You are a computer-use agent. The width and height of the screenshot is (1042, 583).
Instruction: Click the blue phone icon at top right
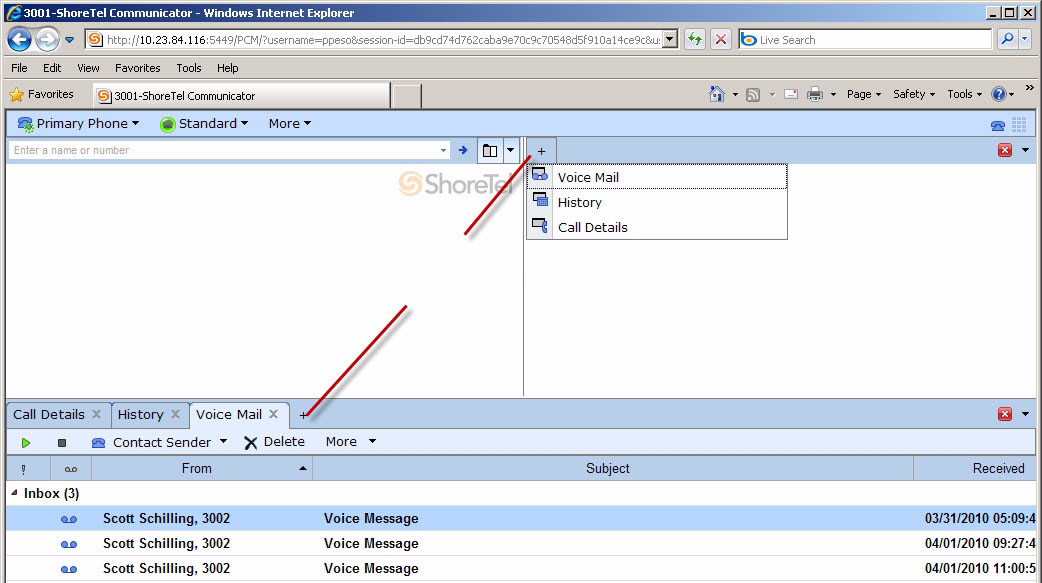click(997, 125)
